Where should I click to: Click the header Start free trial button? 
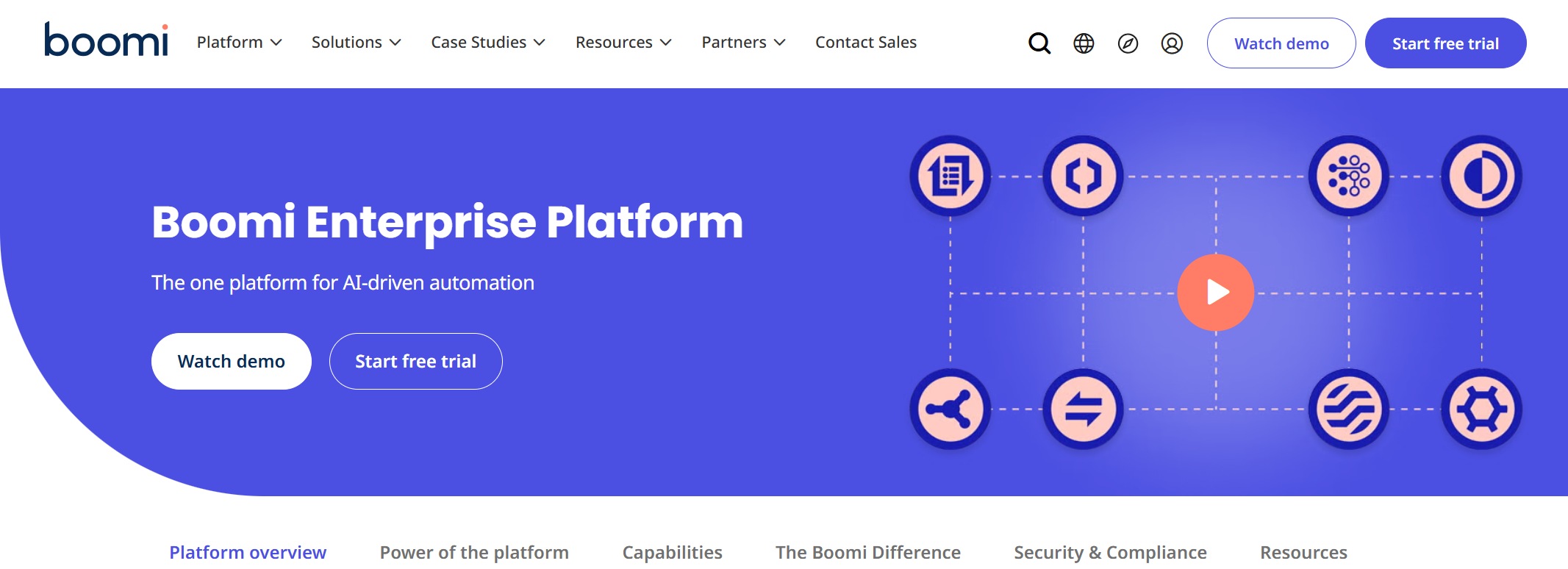pos(1446,43)
